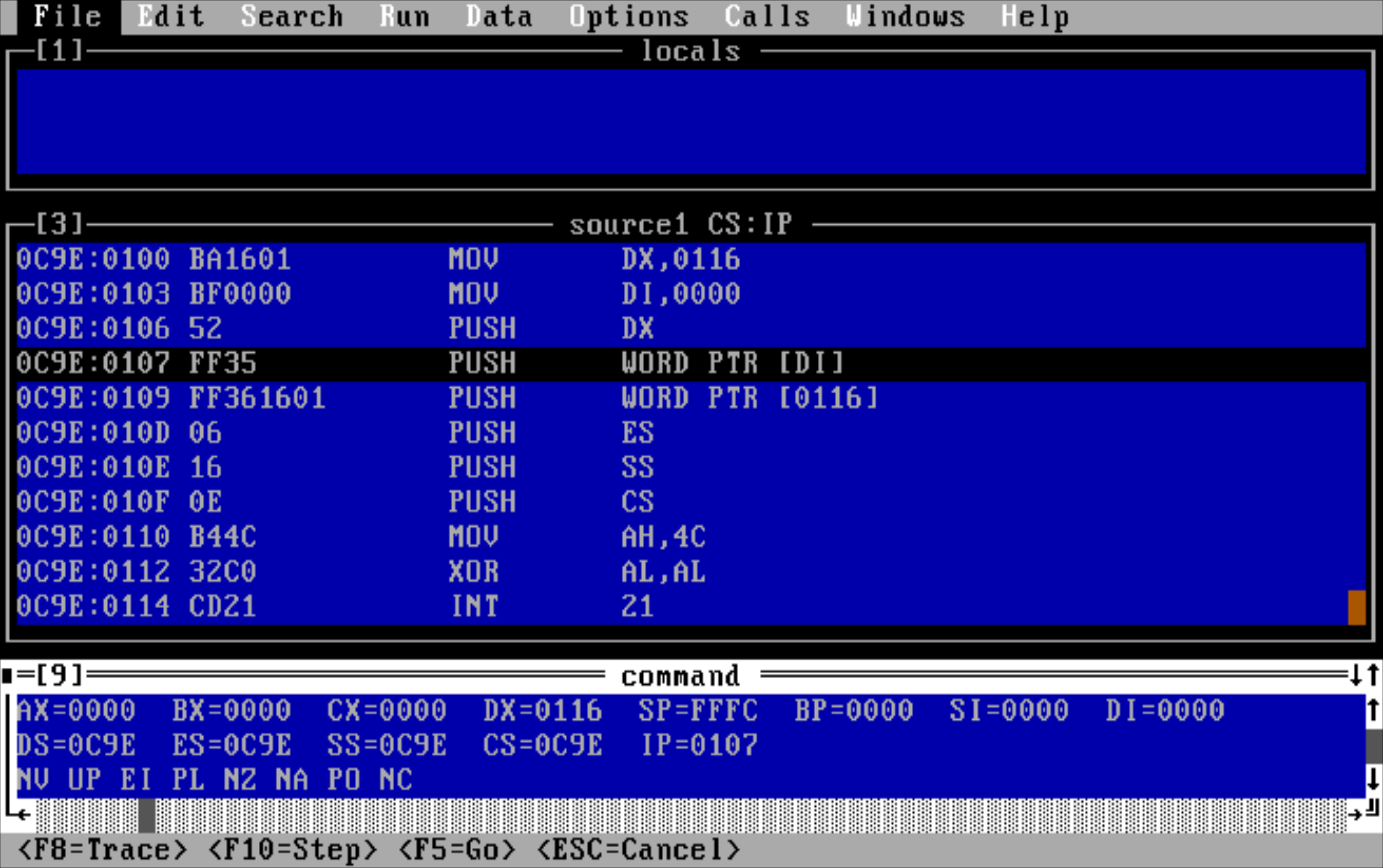Click the SS=0C9E segment register value
The image size is (1383, 868).
[x=387, y=745]
